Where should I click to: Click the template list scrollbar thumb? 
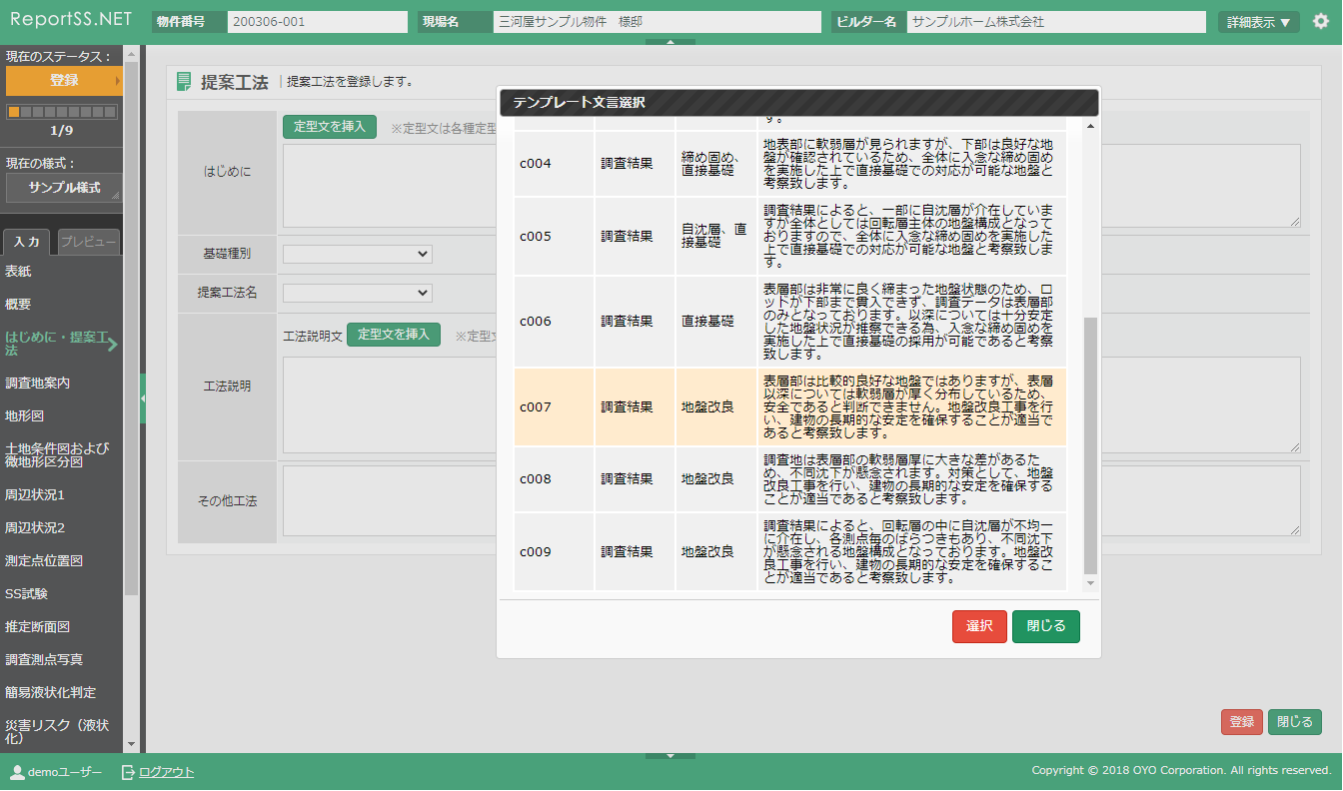point(1090,446)
